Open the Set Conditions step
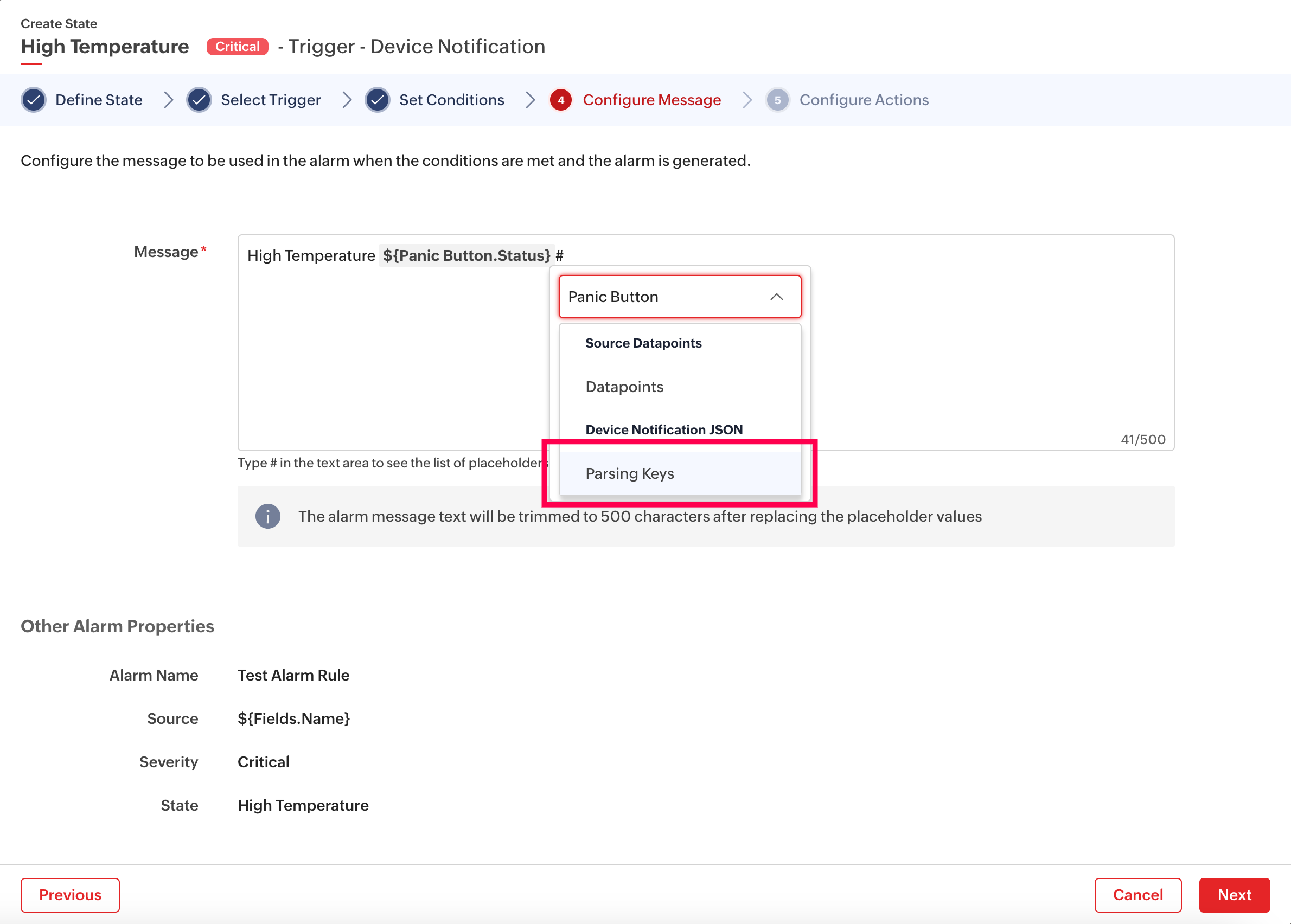This screenshot has height=924, width=1291. click(x=451, y=100)
